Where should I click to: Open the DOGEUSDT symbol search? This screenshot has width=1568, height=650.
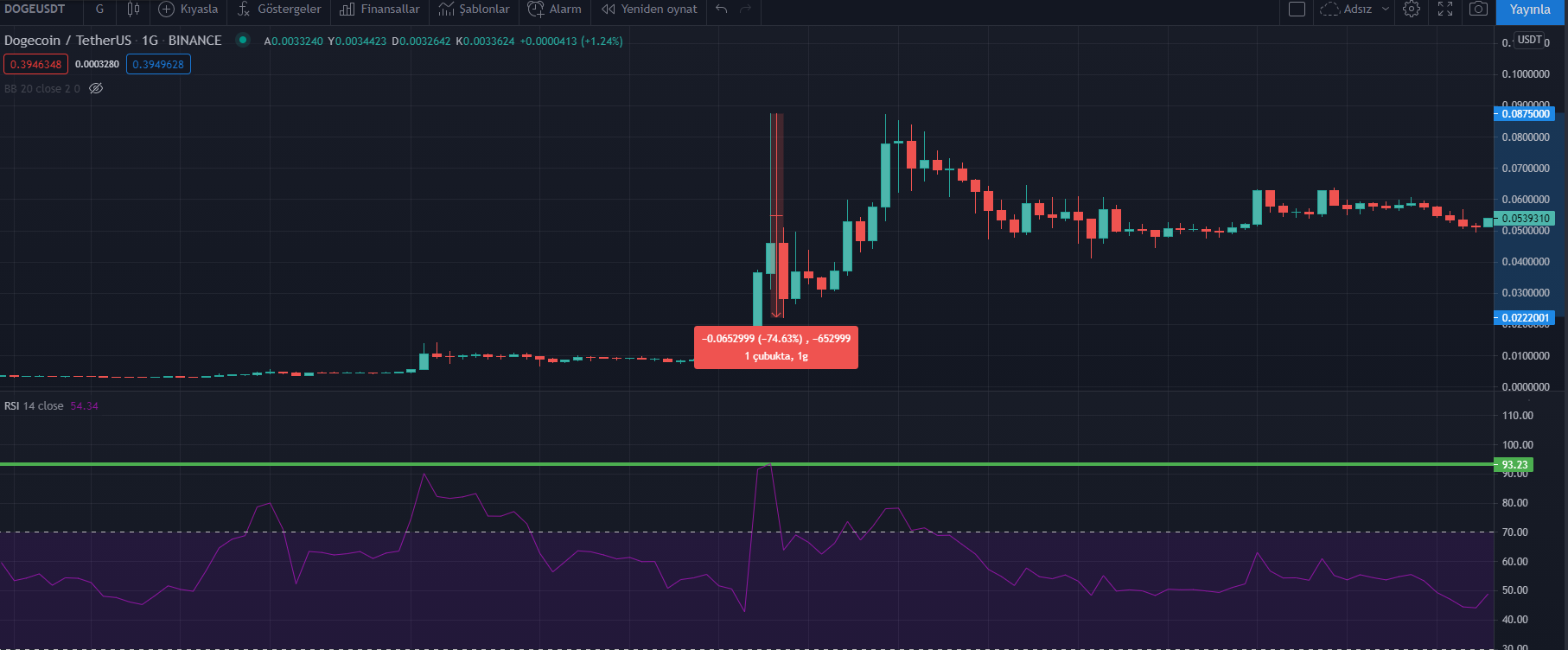point(35,10)
